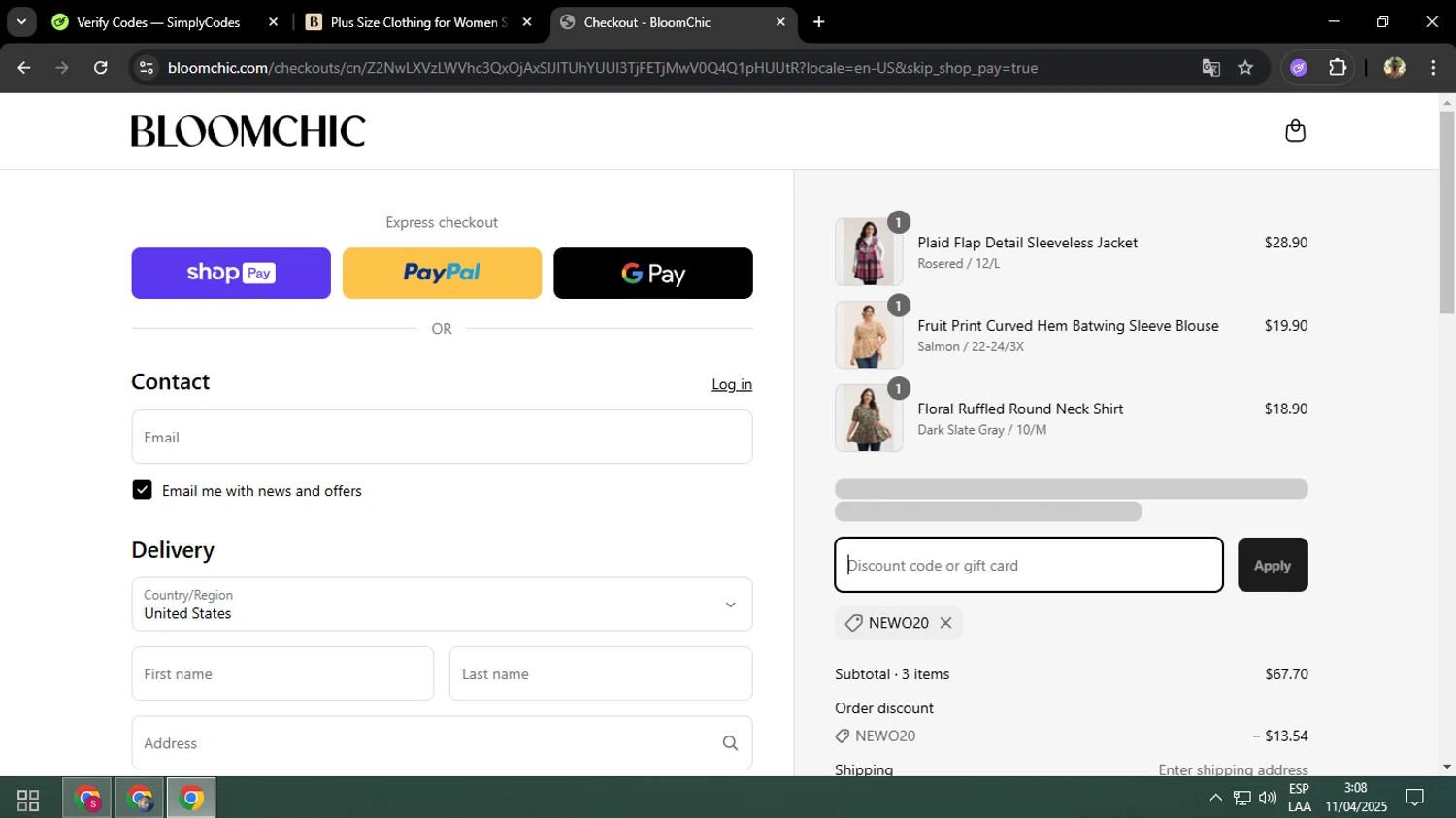Focus the First name field

(282, 673)
